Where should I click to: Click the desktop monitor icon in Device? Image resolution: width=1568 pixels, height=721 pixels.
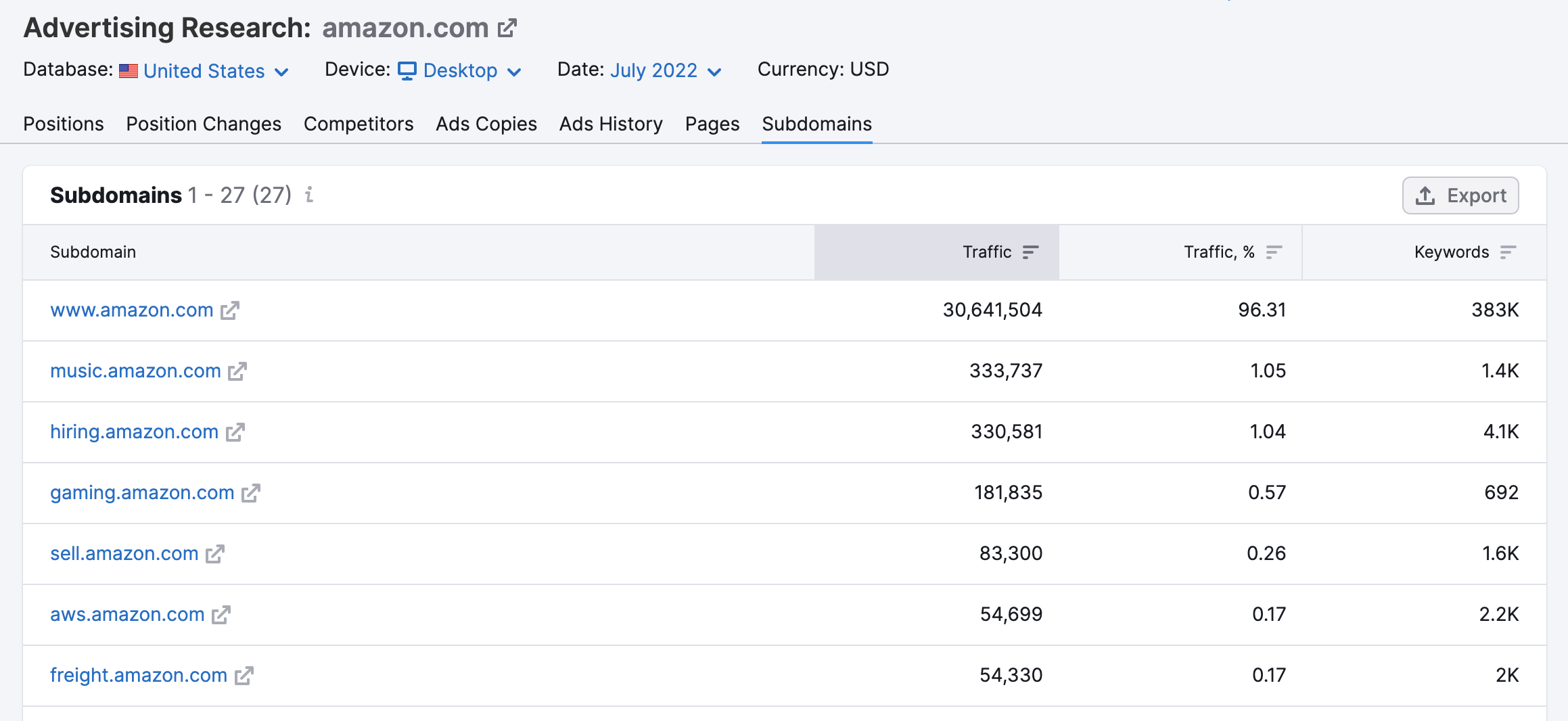(x=407, y=70)
